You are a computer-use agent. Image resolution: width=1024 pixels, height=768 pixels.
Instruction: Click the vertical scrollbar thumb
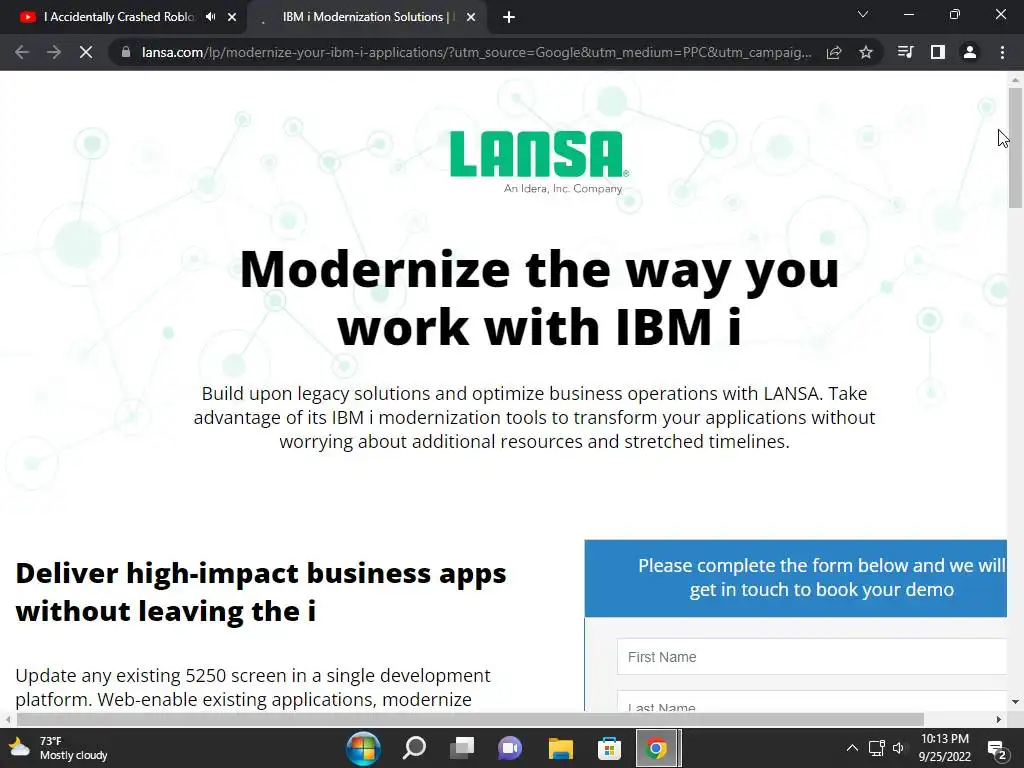1015,147
